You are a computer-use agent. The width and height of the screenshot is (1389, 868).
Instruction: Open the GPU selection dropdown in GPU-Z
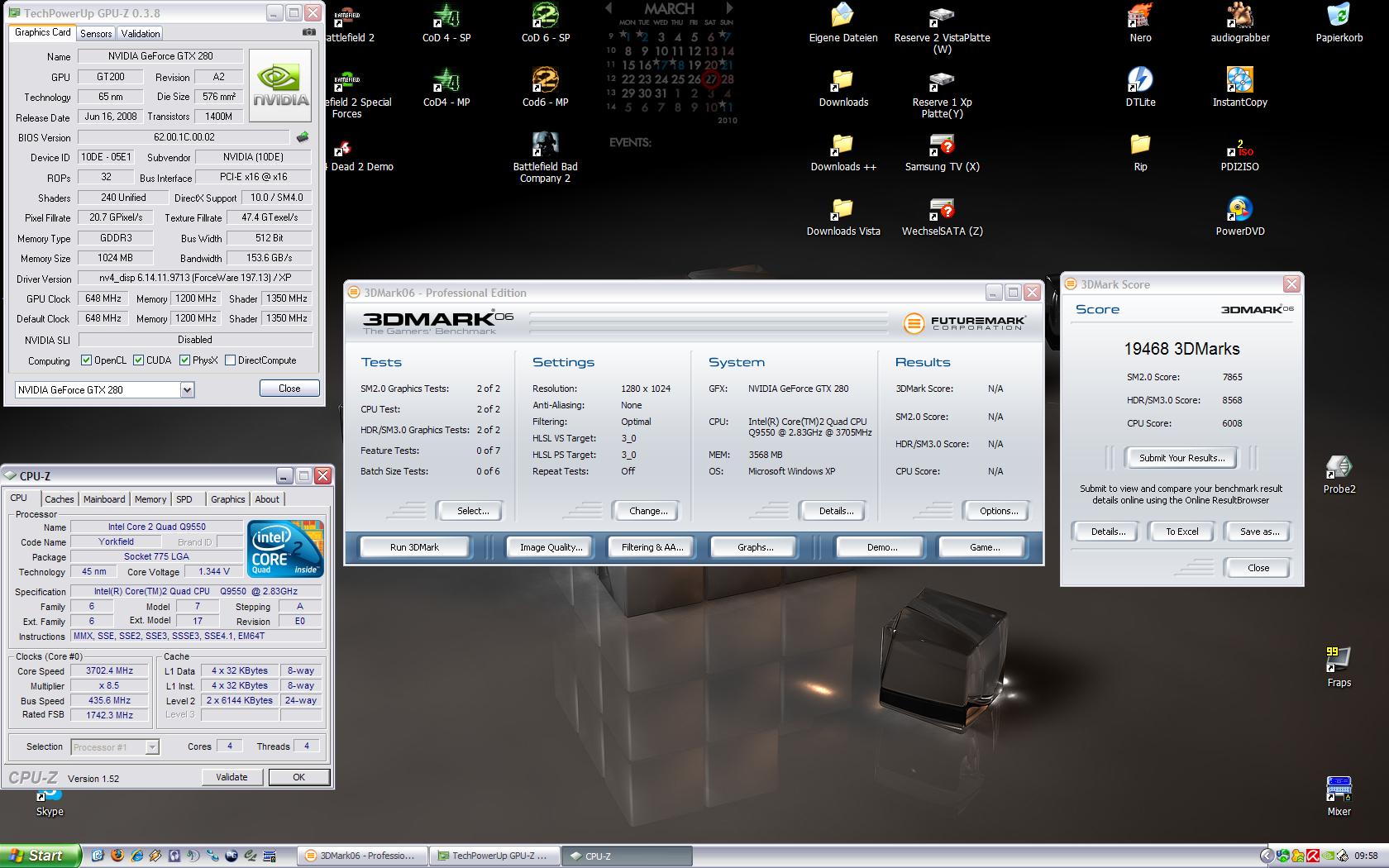(x=187, y=389)
